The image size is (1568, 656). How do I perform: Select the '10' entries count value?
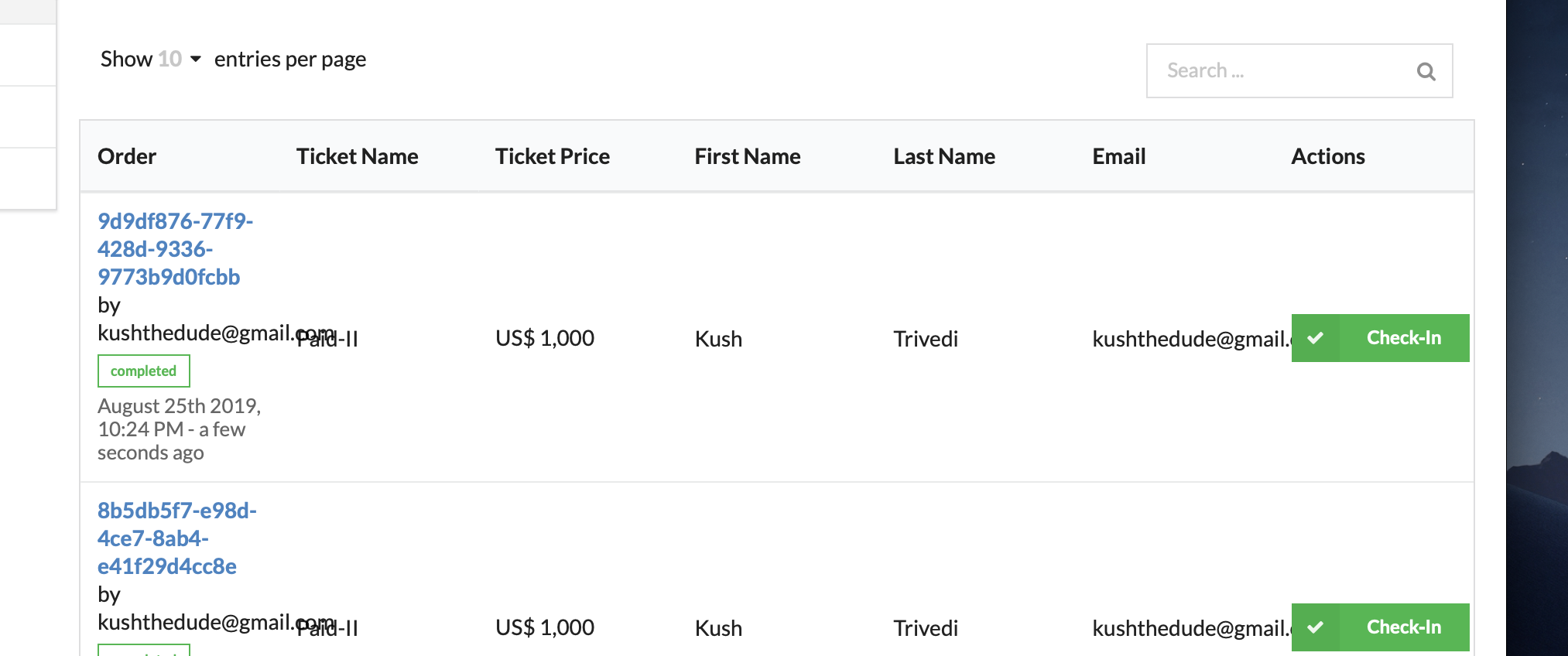coord(169,60)
